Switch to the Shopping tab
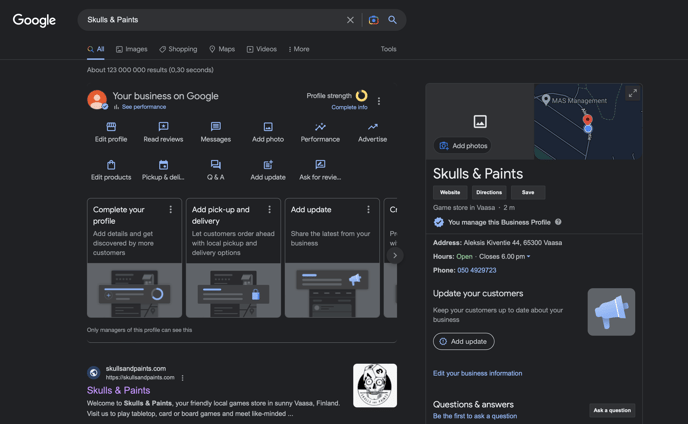The height and width of the screenshot is (424, 688). coord(178,49)
